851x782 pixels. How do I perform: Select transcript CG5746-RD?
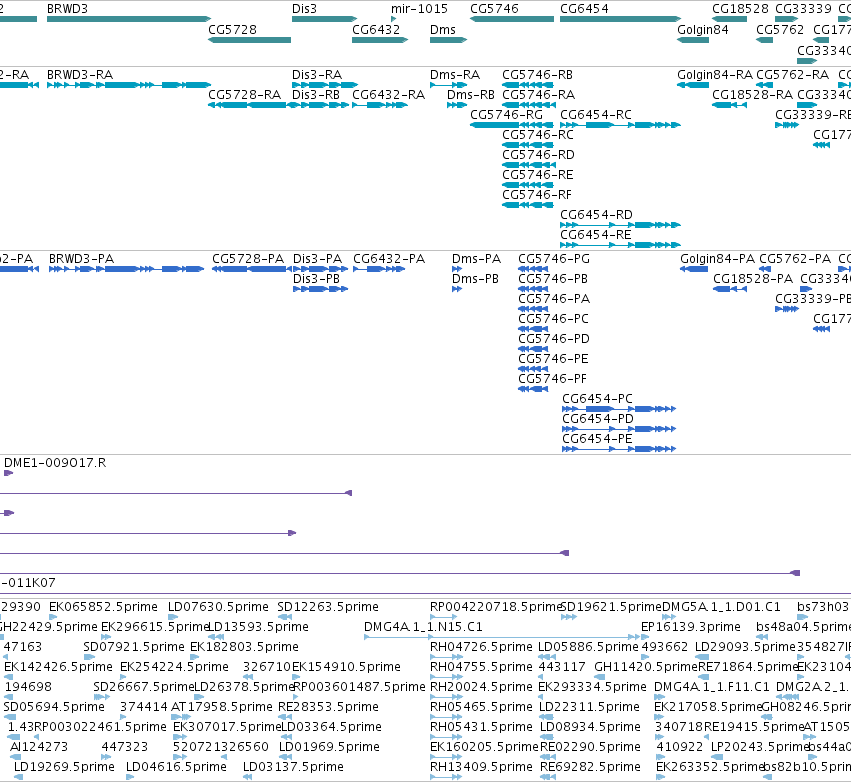[x=528, y=165]
